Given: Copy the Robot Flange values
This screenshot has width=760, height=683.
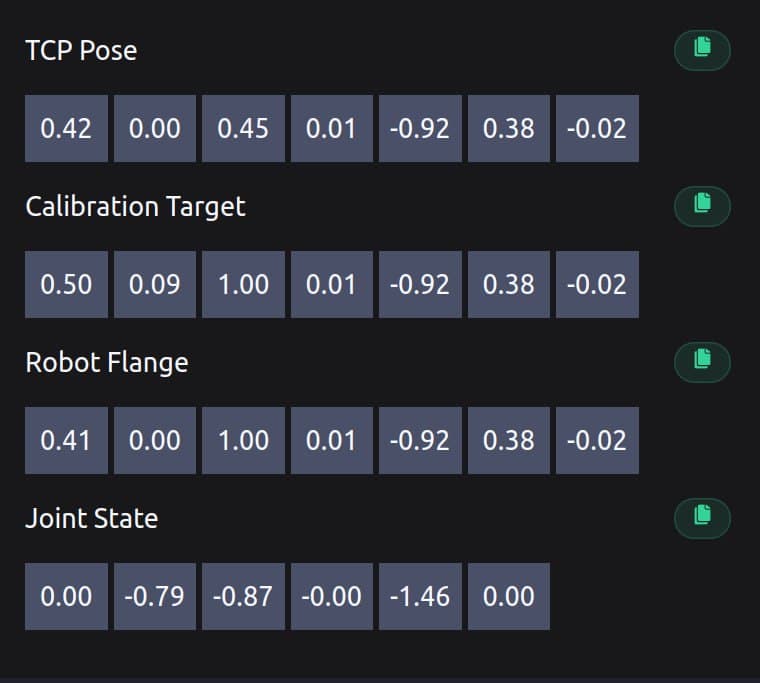Looking at the screenshot, I should [x=702, y=363].
